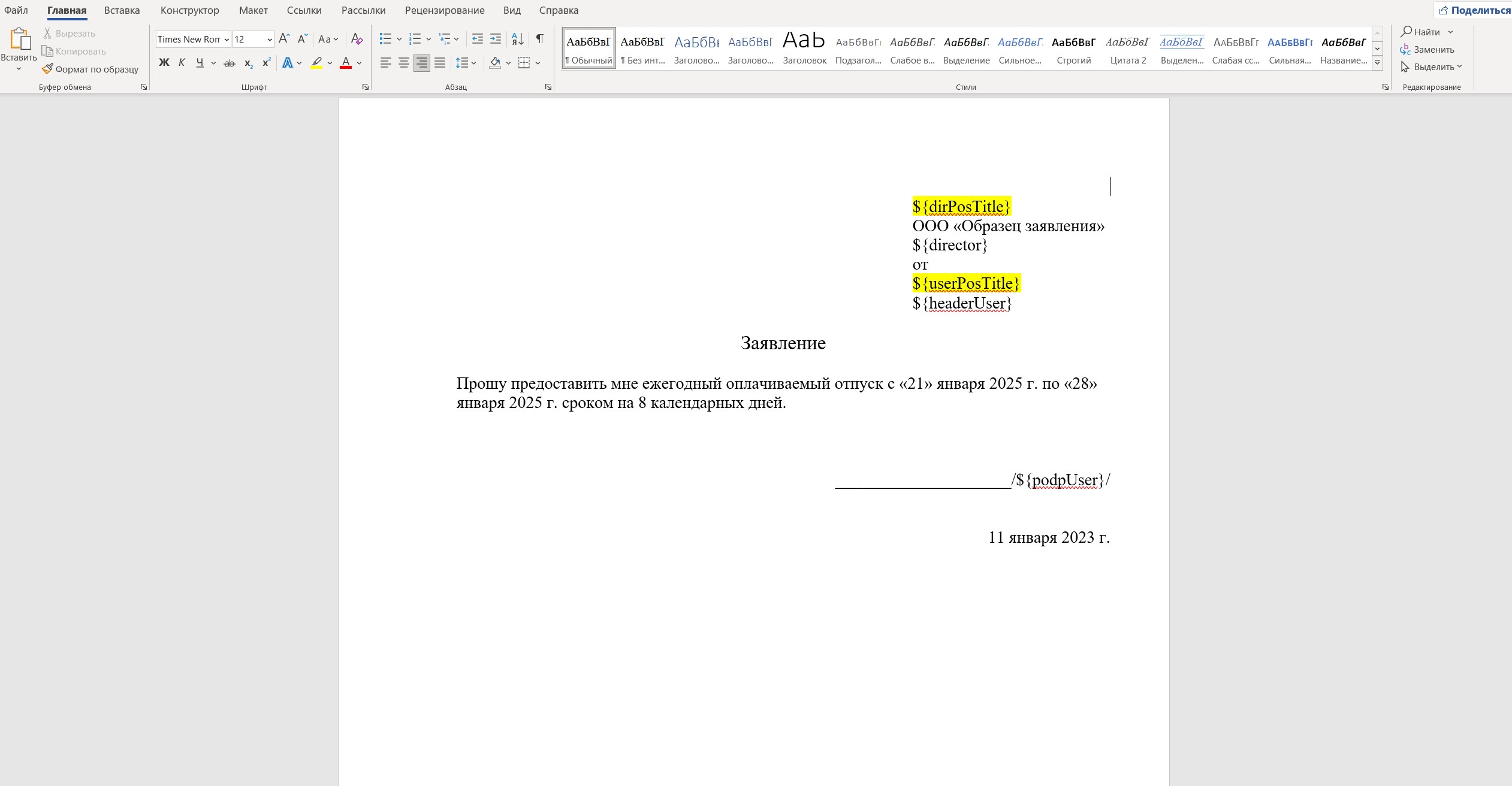The image size is (1512, 786).
Task: Click the Increase Indent icon
Action: (496, 39)
